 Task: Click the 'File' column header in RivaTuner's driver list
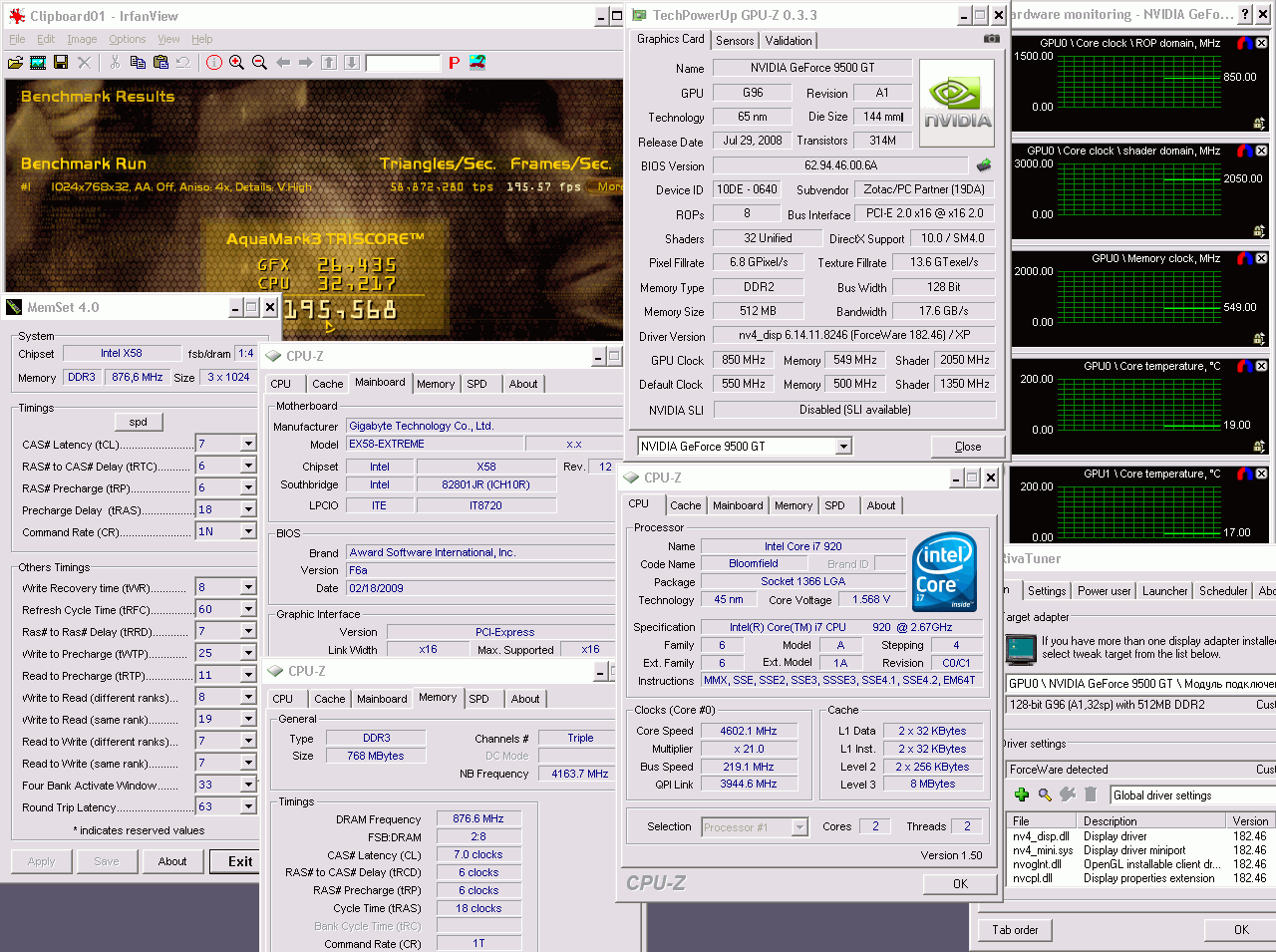click(1043, 821)
